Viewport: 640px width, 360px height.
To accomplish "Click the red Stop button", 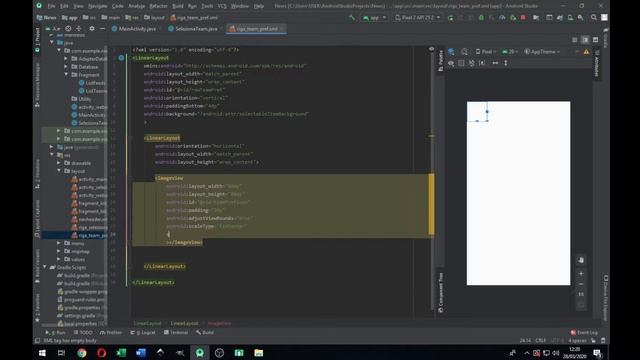I will click(x=523, y=18).
